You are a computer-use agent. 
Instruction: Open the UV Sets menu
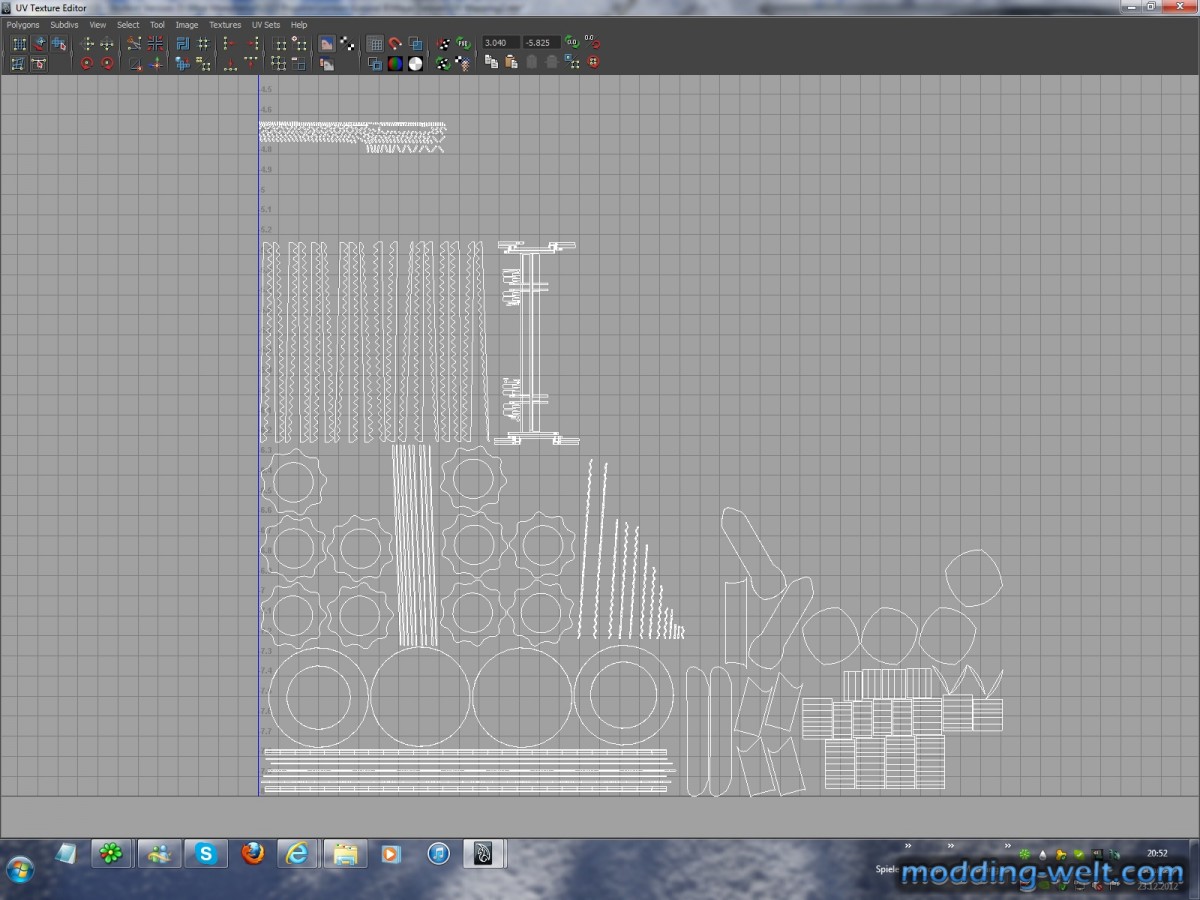(266, 24)
